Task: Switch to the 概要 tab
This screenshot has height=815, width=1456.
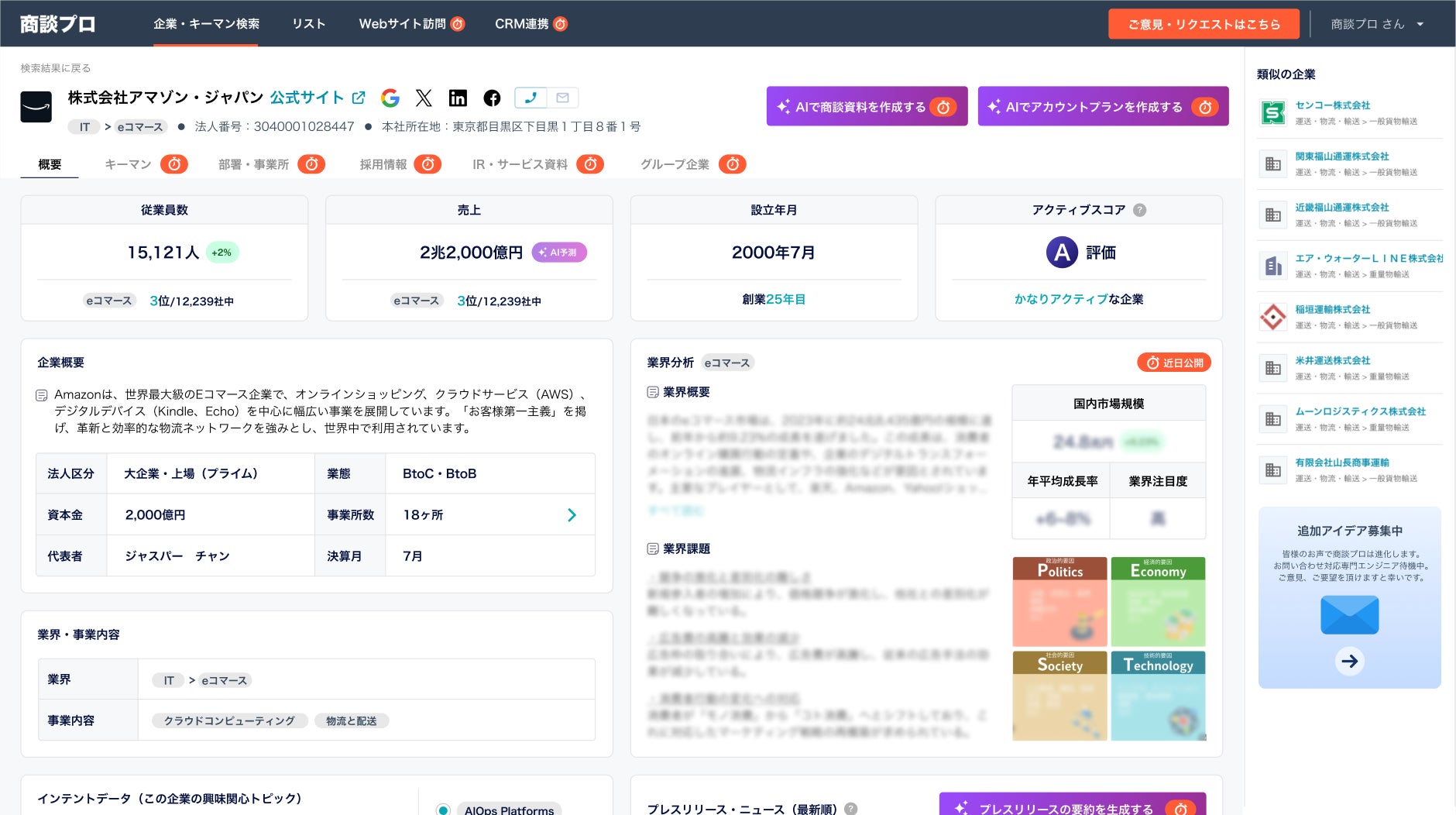Action: tap(50, 164)
